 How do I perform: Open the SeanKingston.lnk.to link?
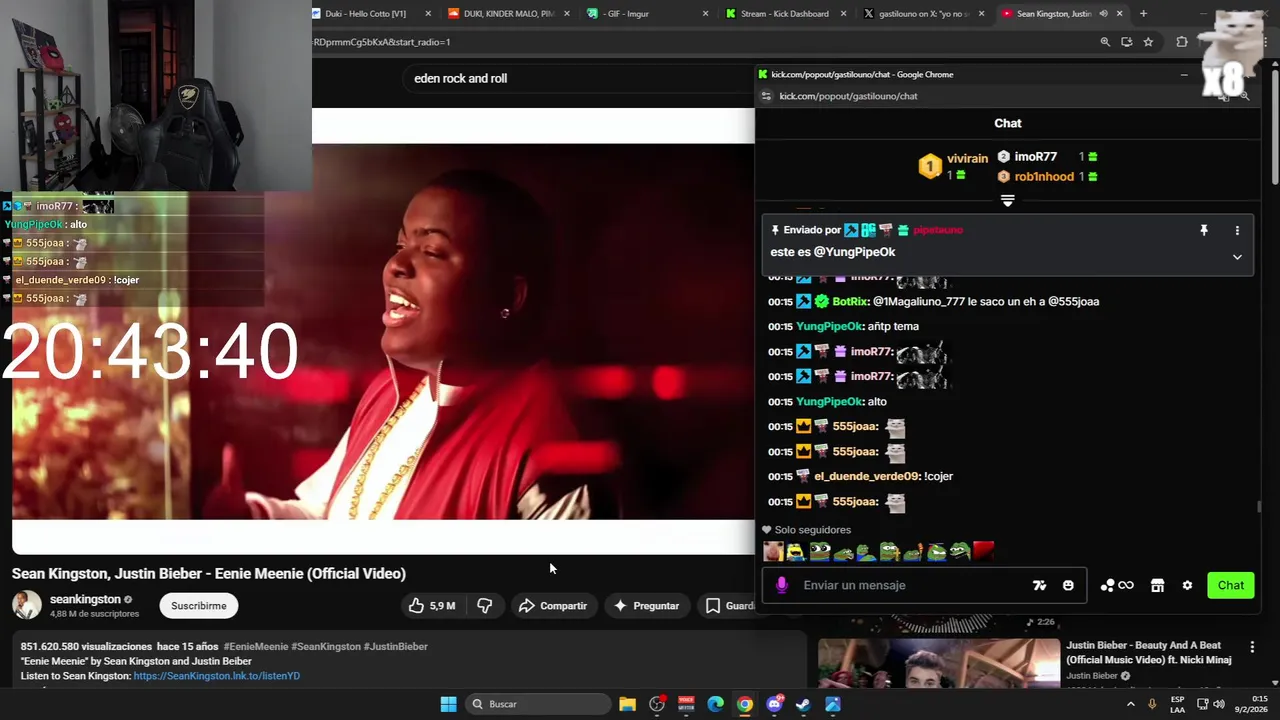pyautogui.click(x=216, y=676)
